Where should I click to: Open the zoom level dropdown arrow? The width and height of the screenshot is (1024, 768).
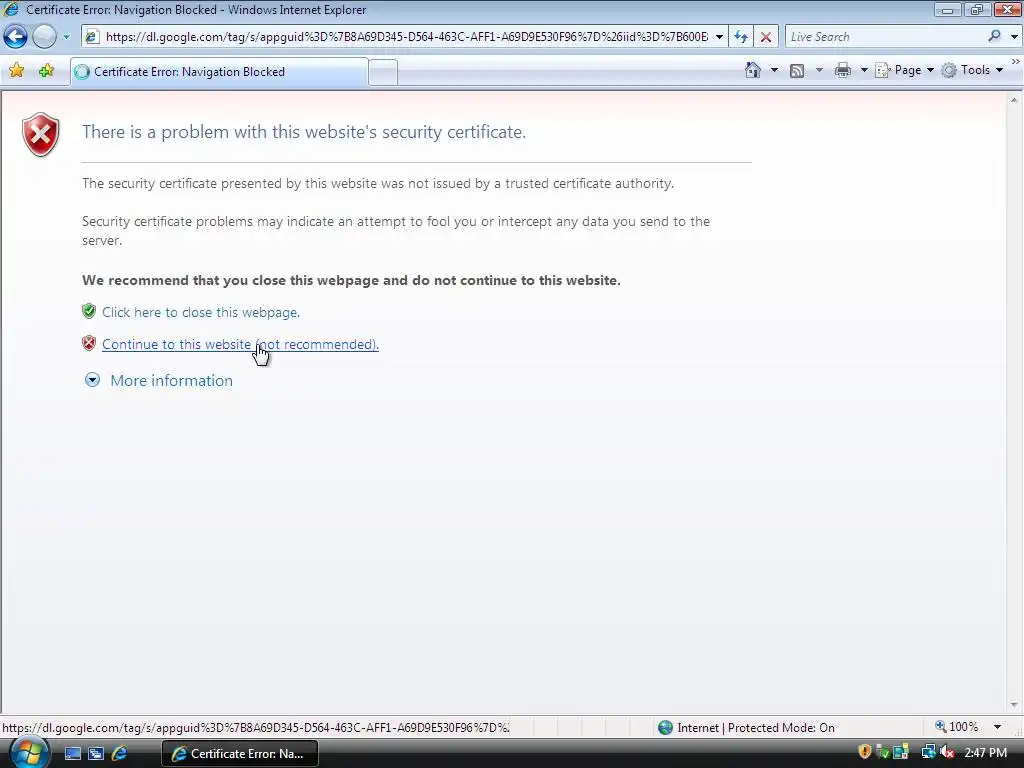[x=997, y=727]
